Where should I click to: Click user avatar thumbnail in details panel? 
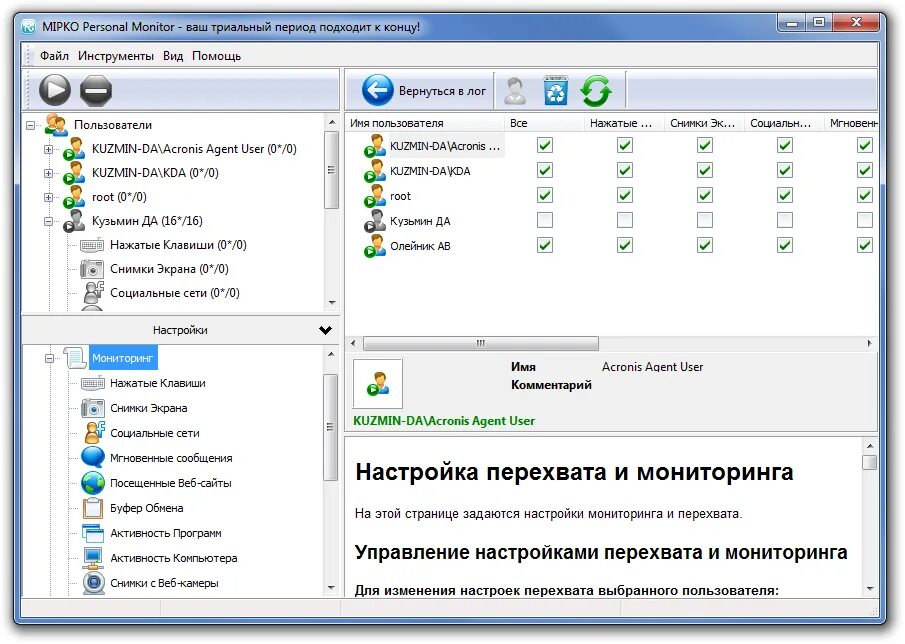point(377,383)
